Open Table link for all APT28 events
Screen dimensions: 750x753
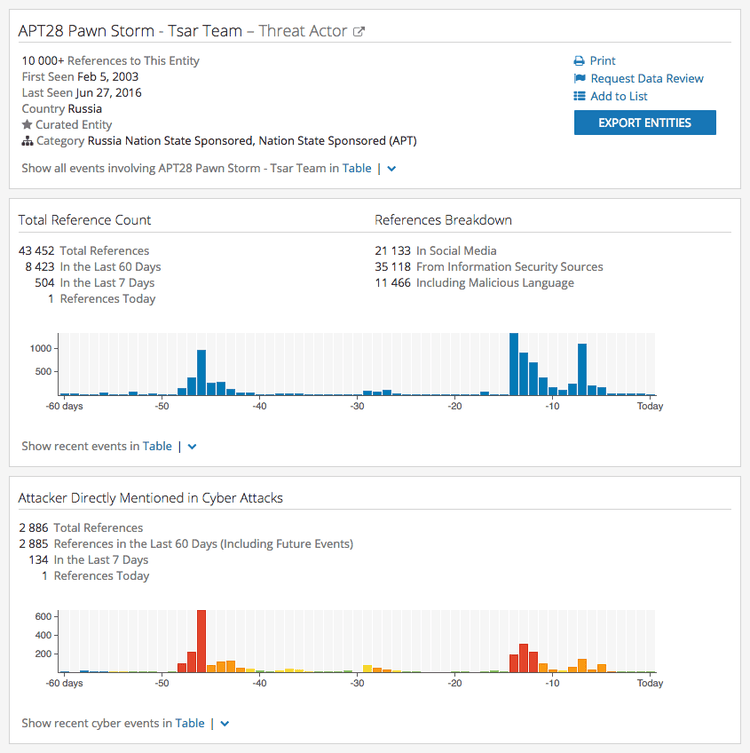(357, 169)
